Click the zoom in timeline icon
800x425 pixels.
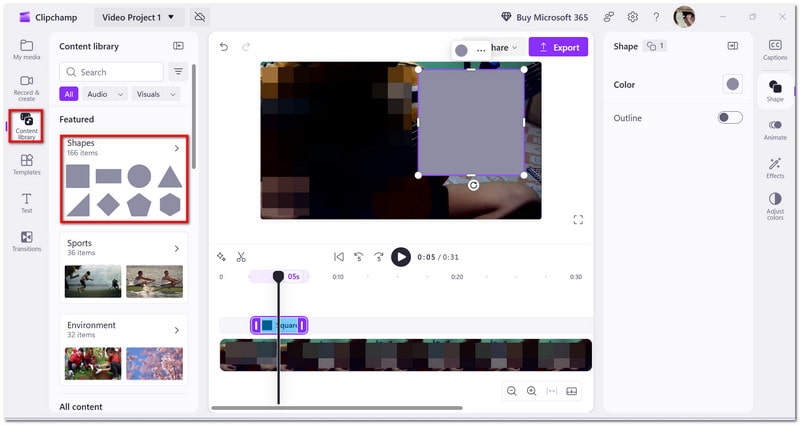click(x=531, y=391)
